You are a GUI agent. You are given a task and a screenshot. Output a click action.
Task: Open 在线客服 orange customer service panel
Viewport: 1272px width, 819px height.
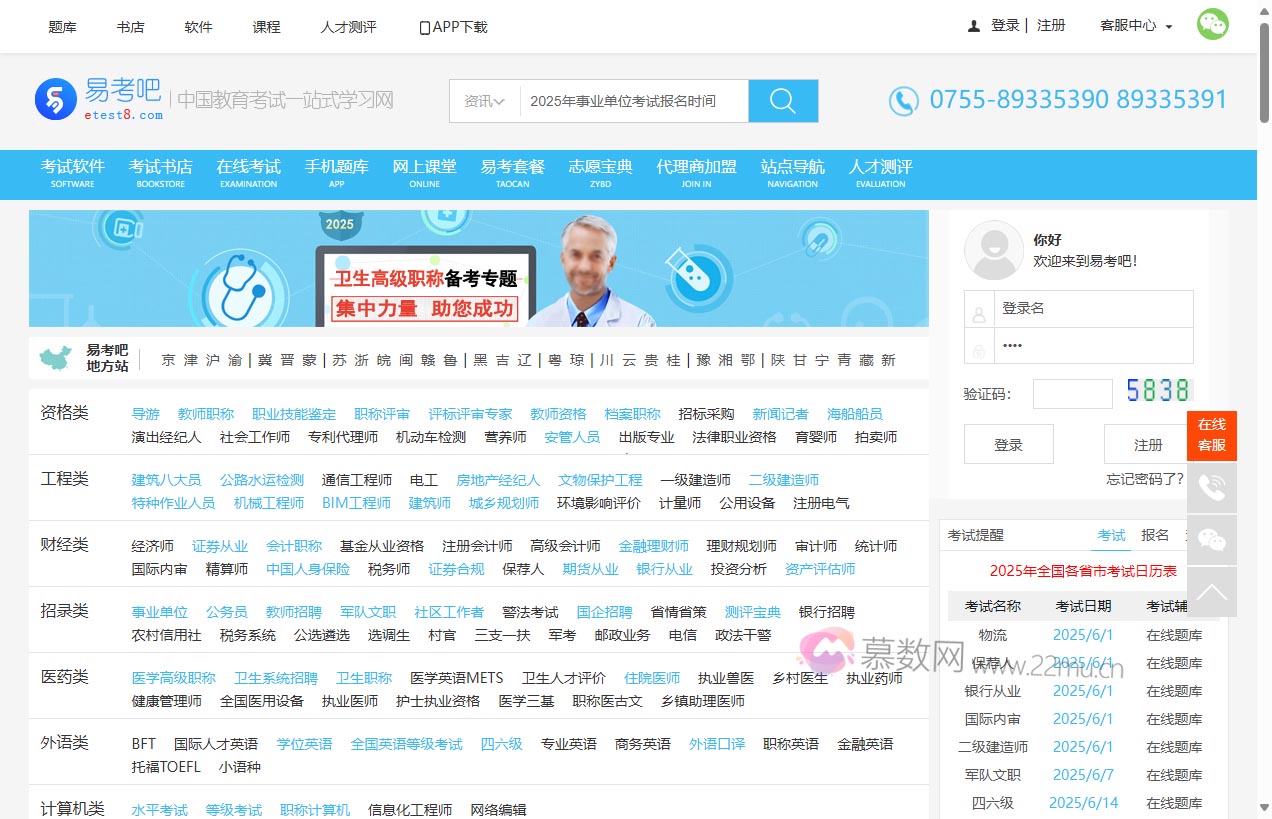[1212, 436]
